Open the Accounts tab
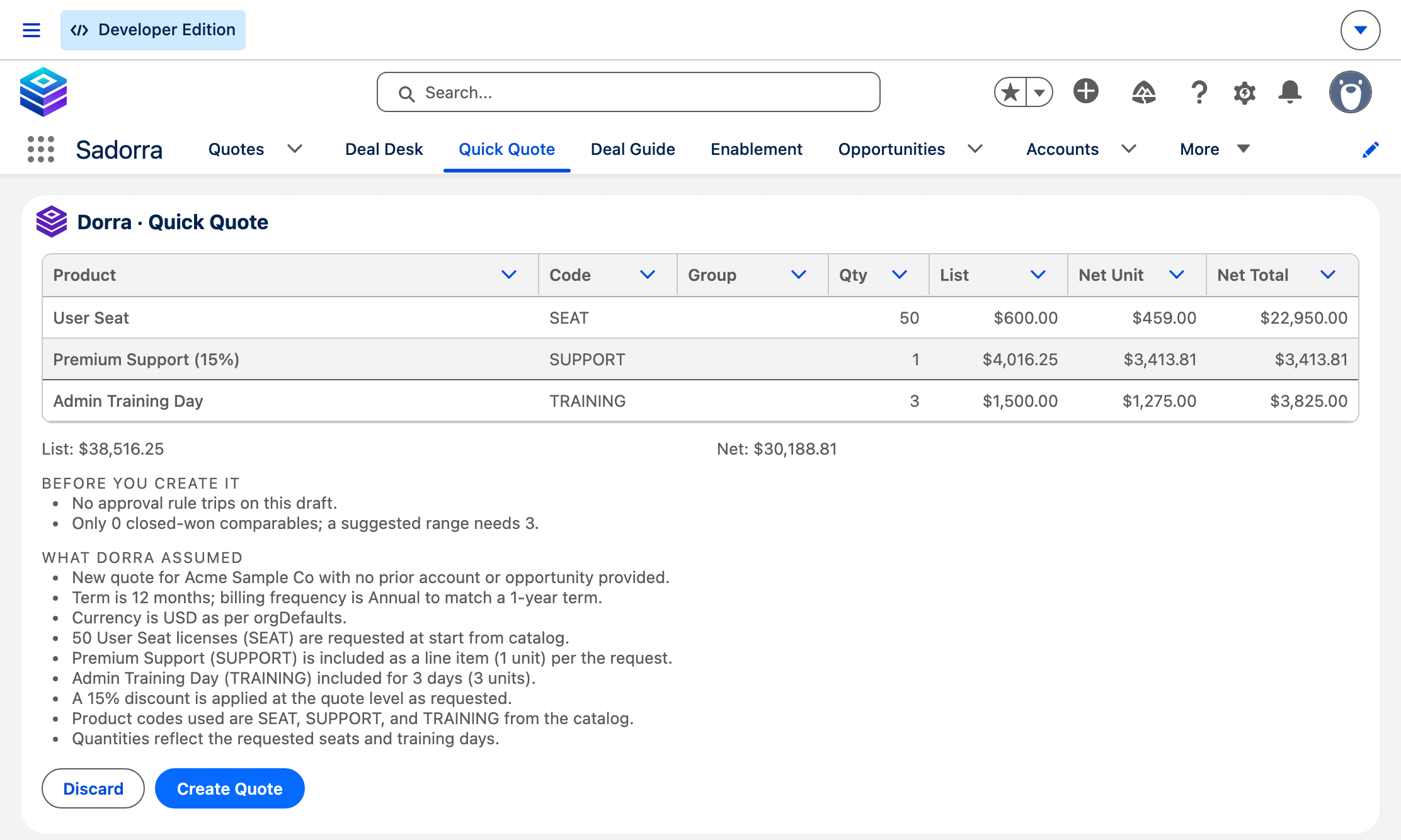Screen dimensions: 1401x840 [1062, 149]
